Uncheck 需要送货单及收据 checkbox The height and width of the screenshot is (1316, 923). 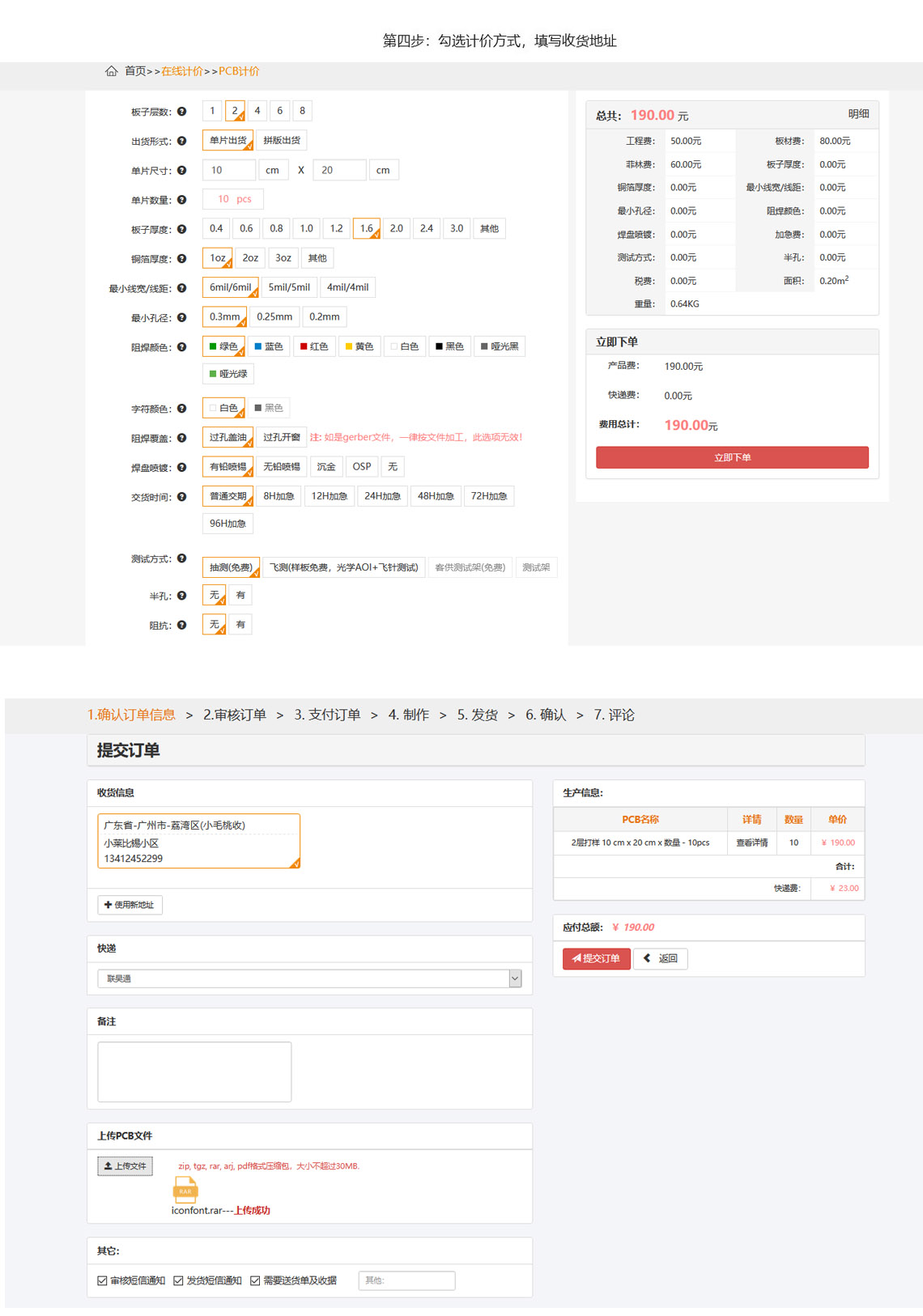(255, 1280)
